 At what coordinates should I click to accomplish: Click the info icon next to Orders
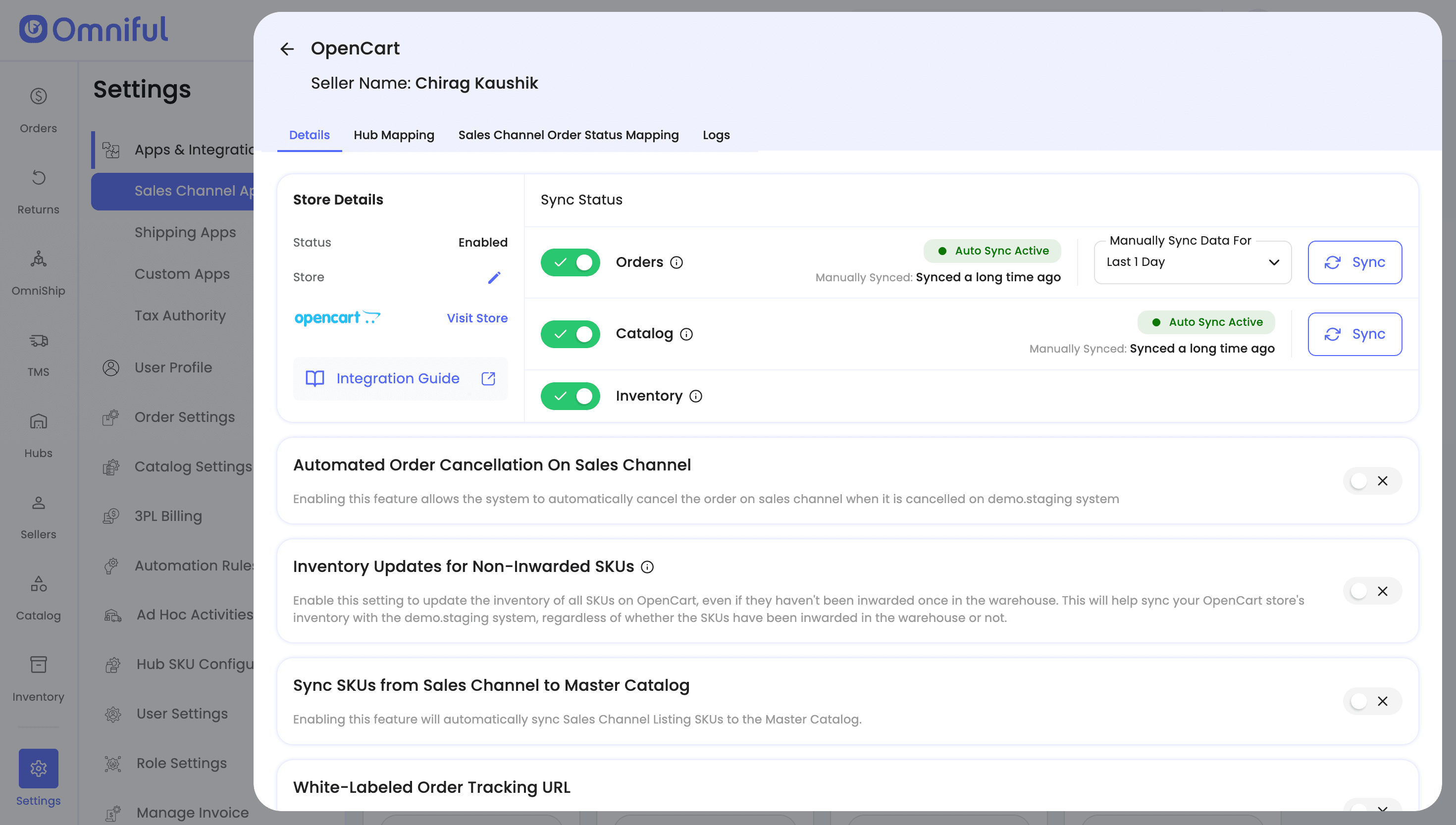[676, 262]
